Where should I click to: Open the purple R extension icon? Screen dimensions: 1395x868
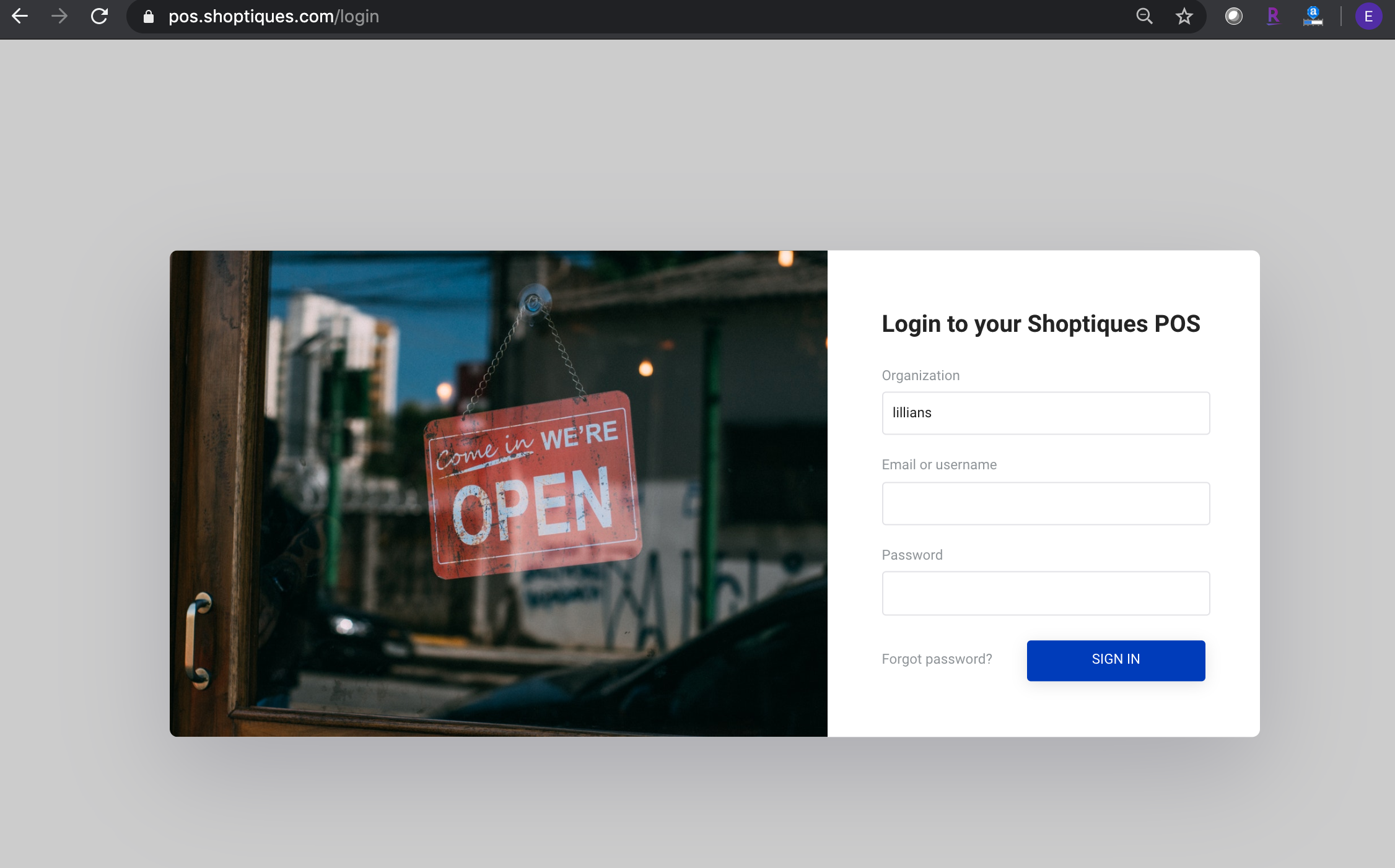(x=1273, y=17)
